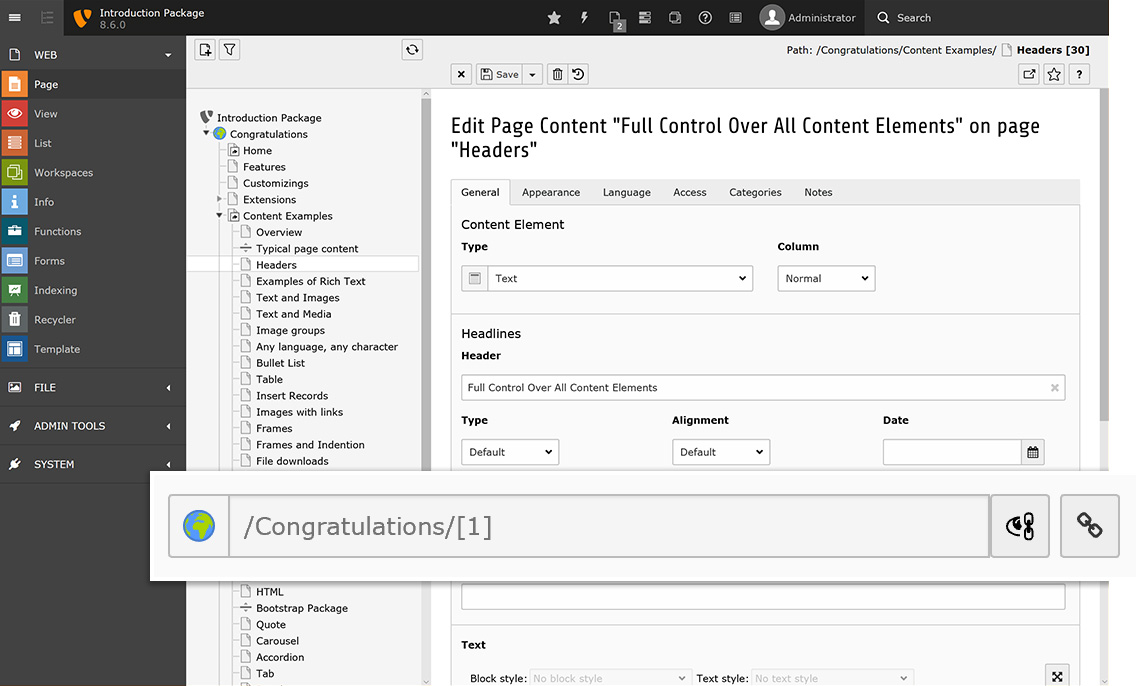
Task: Click the Search field in top bar
Action: [x=914, y=17]
